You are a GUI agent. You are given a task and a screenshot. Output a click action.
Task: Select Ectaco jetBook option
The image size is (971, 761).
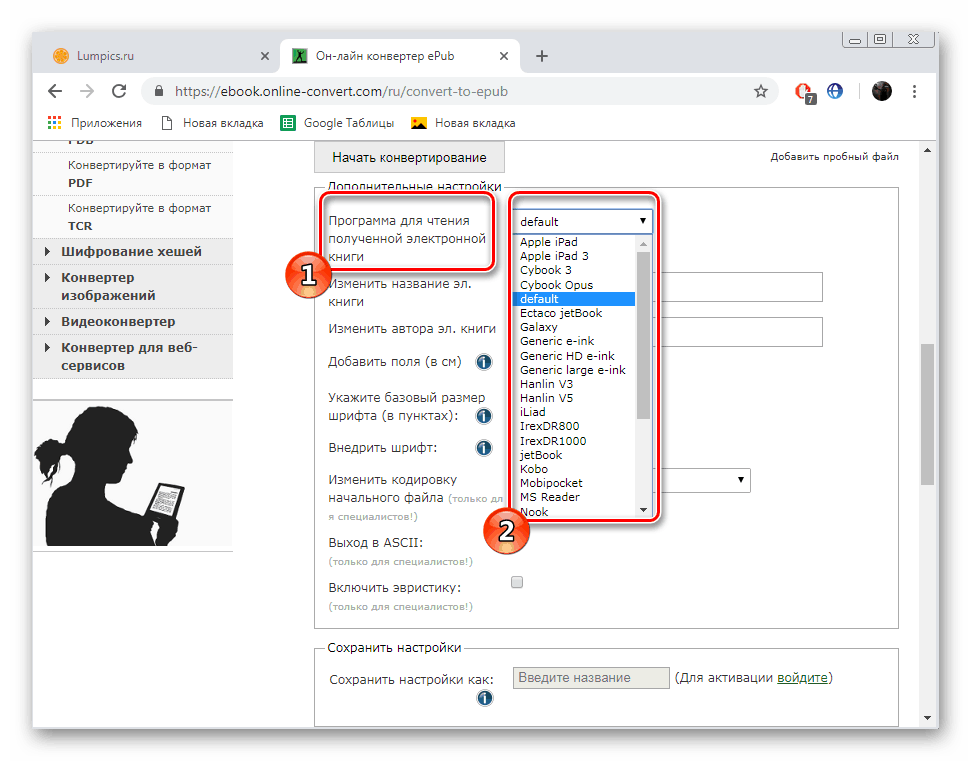coord(574,313)
